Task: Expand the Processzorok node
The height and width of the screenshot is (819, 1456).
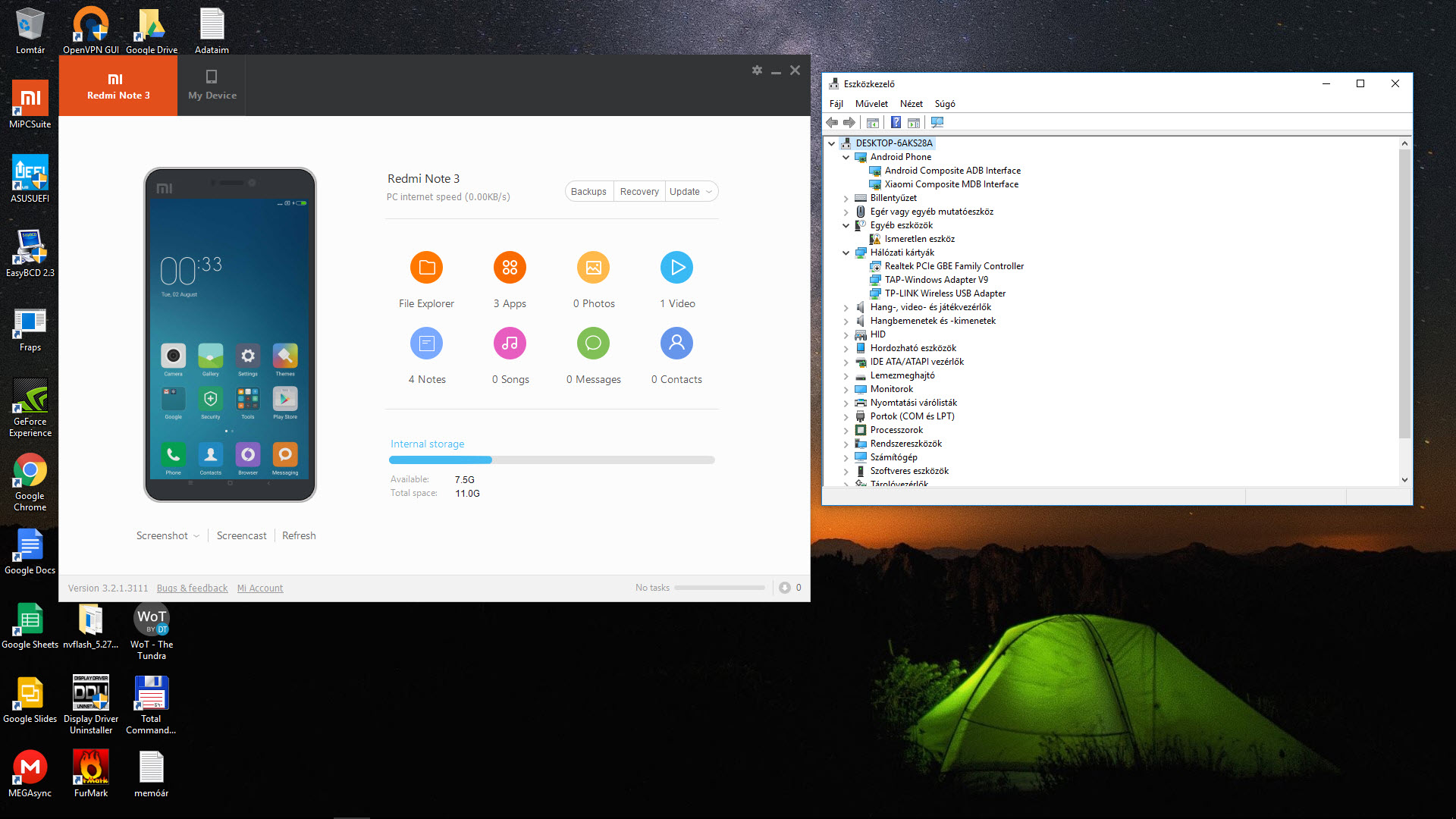Action: point(846,430)
